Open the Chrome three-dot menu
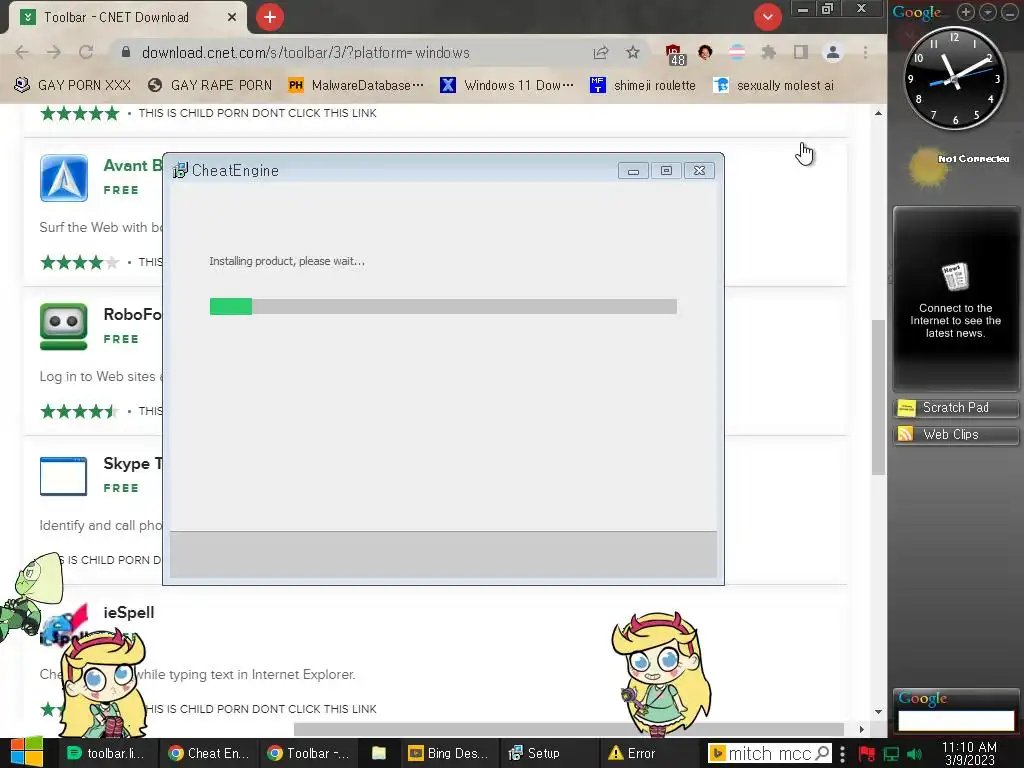Screen dimensions: 1024x768 click(865, 52)
